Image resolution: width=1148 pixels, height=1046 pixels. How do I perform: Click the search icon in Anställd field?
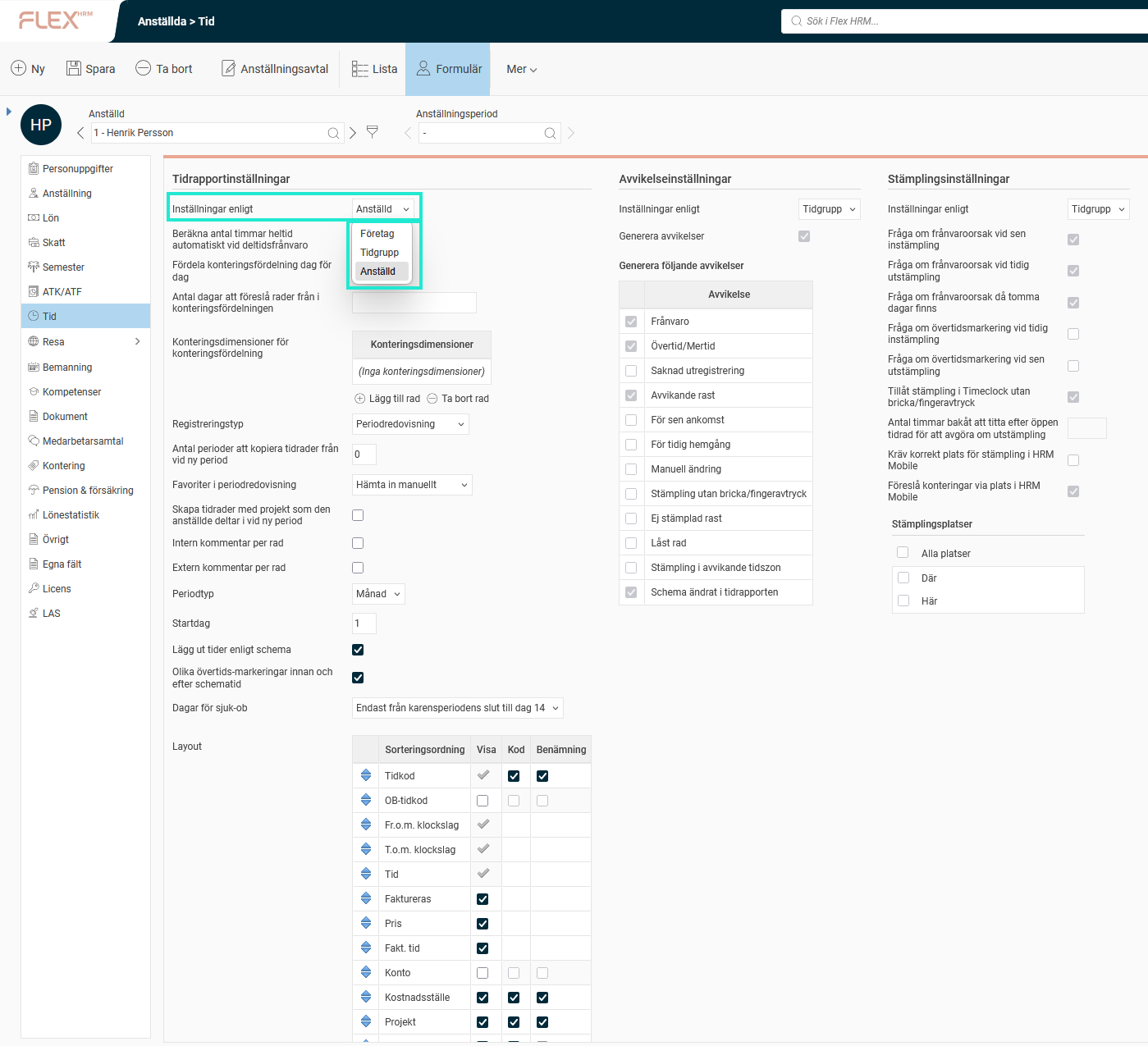tap(333, 133)
